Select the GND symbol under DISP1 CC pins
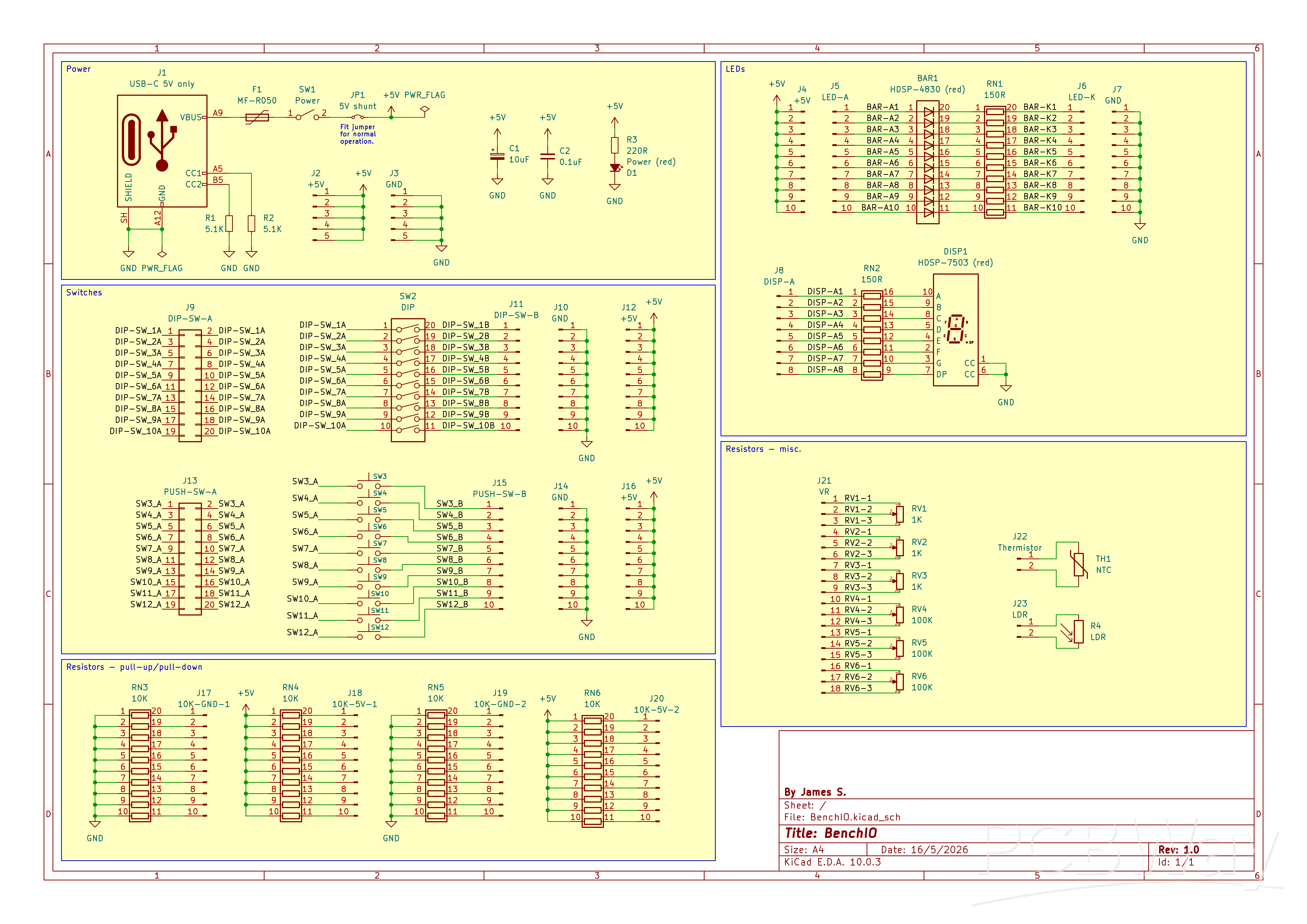The width and height of the screenshot is (1307, 924). pos(1006,388)
